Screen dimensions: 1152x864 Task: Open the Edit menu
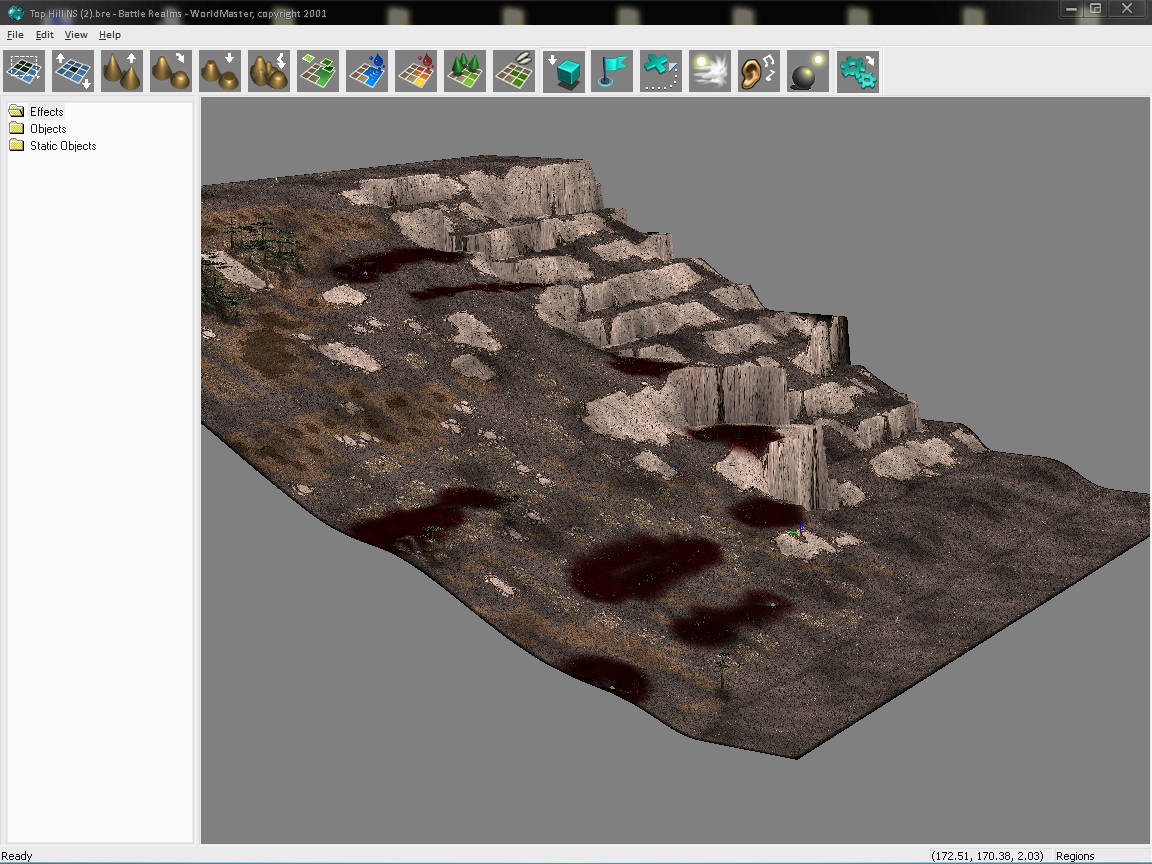44,35
